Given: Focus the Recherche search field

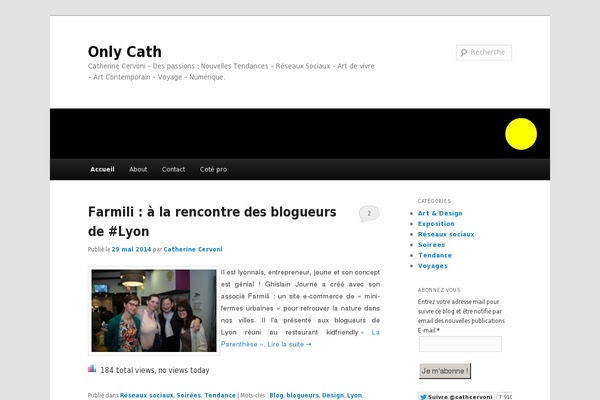Looking at the screenshot, I should [484, 52].
